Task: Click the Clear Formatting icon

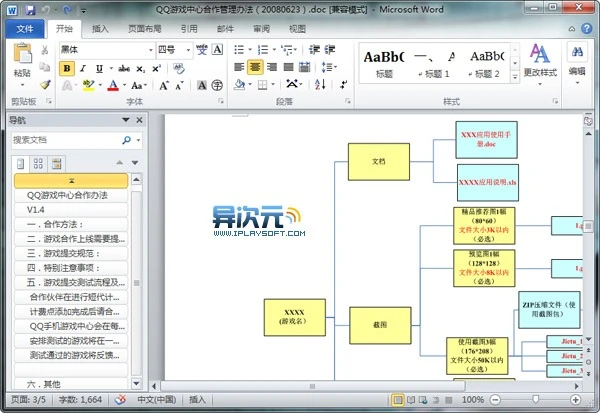Action: (179, 69)
